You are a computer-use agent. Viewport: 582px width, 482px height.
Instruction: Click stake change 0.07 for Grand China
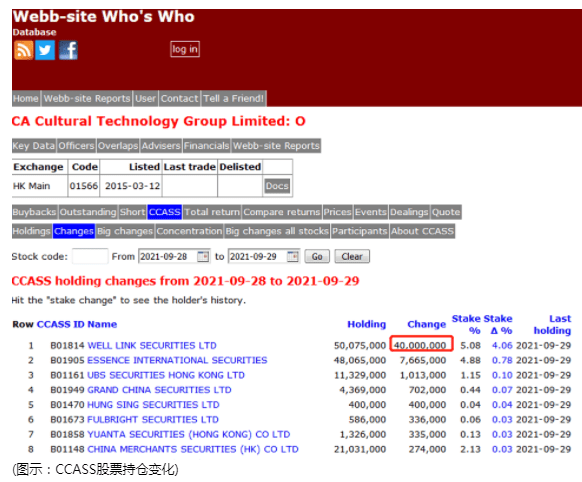pyautogui.click(x=502, y=390)
